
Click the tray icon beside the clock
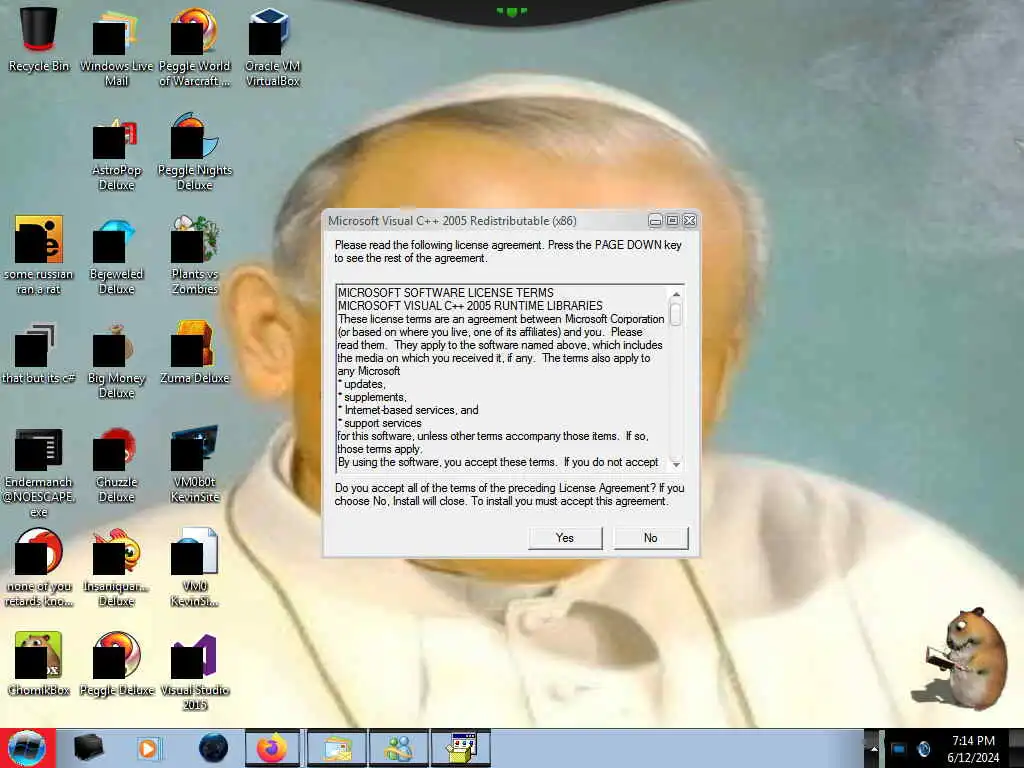[923, 748]
